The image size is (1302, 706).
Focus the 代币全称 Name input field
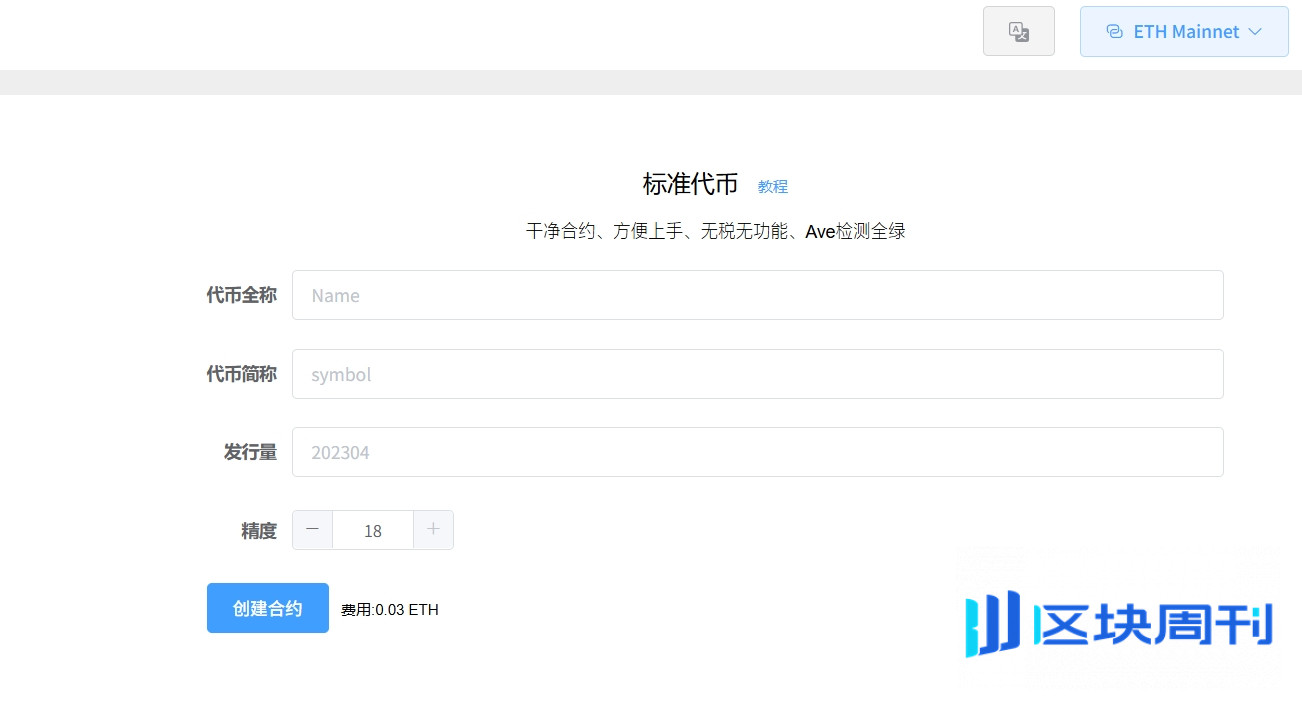click(x=757, y=295)
